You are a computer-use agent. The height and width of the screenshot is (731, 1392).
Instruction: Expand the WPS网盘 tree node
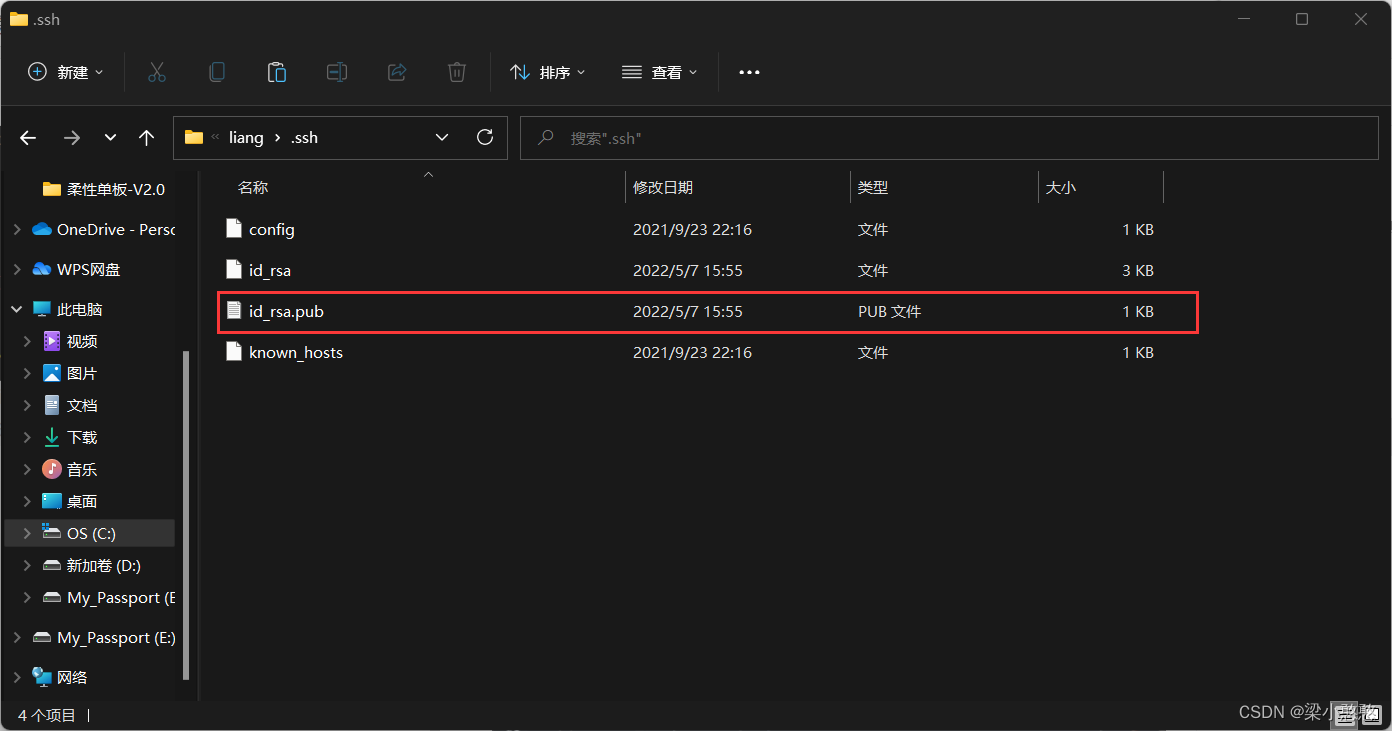pyautogui.click(x=16, y=269)
